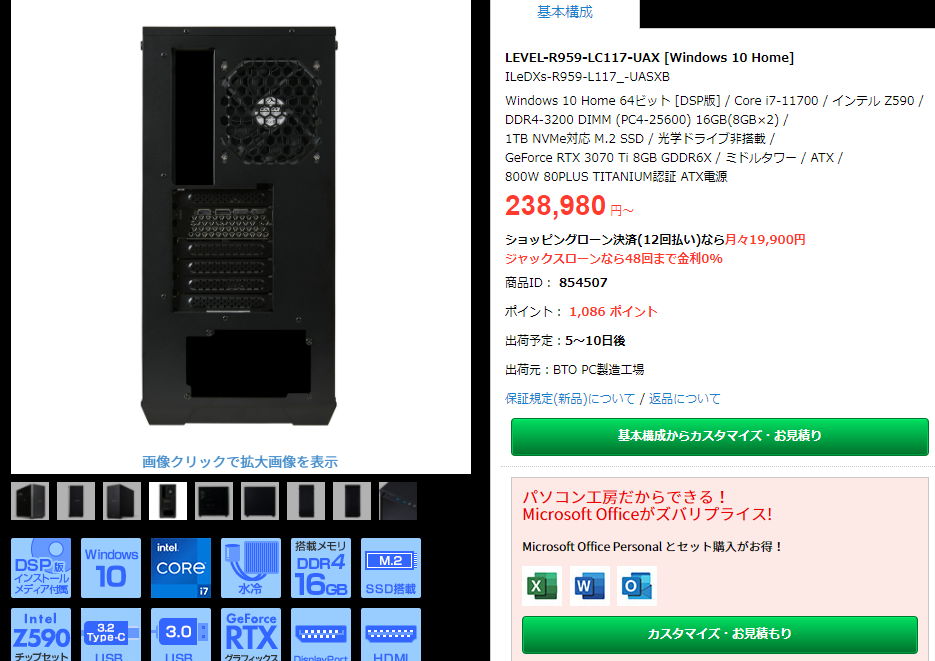Screen dimensions: 935x661
Task: Open the 返品について link
Action: tap(685, 399)
